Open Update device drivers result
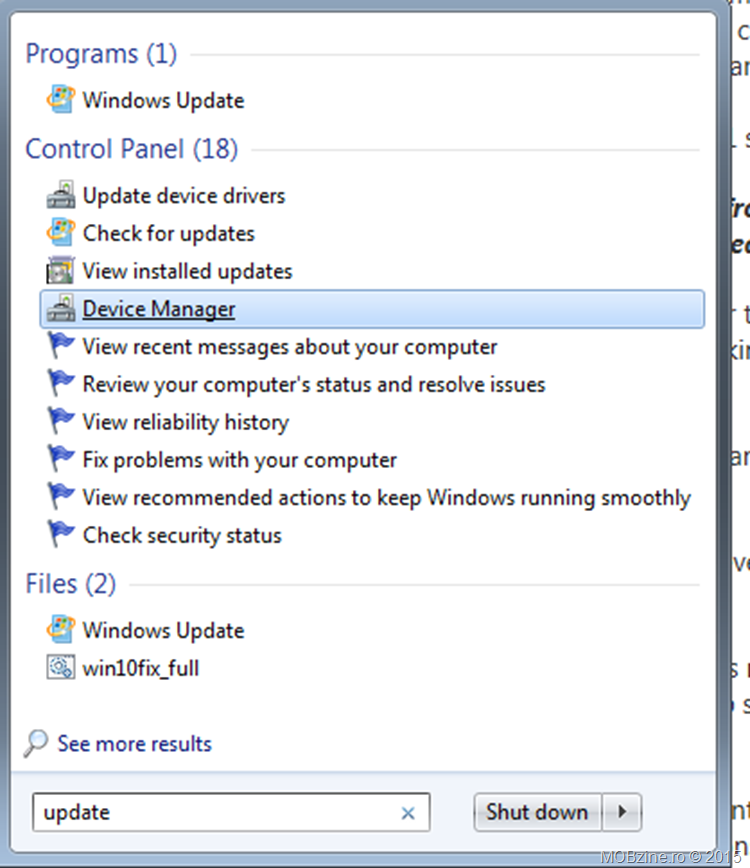 coord(184,195)
